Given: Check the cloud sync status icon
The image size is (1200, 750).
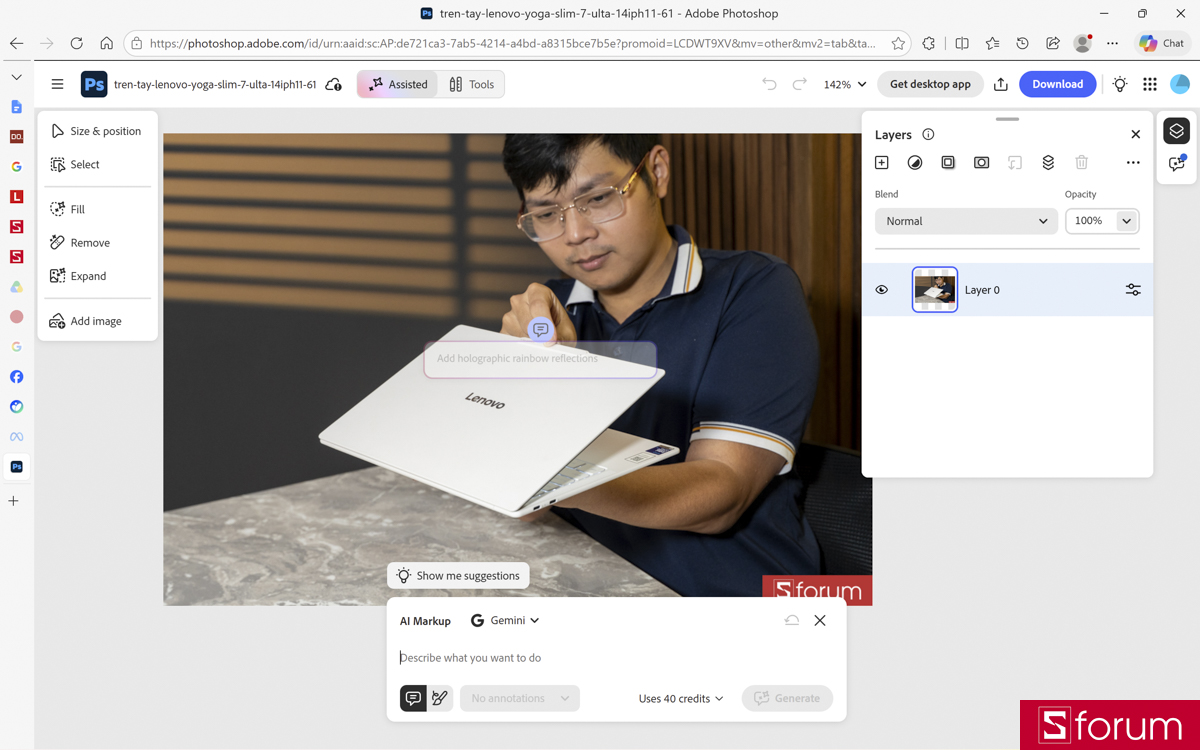Looking at the screenshot, I should [x=334, y=85].
